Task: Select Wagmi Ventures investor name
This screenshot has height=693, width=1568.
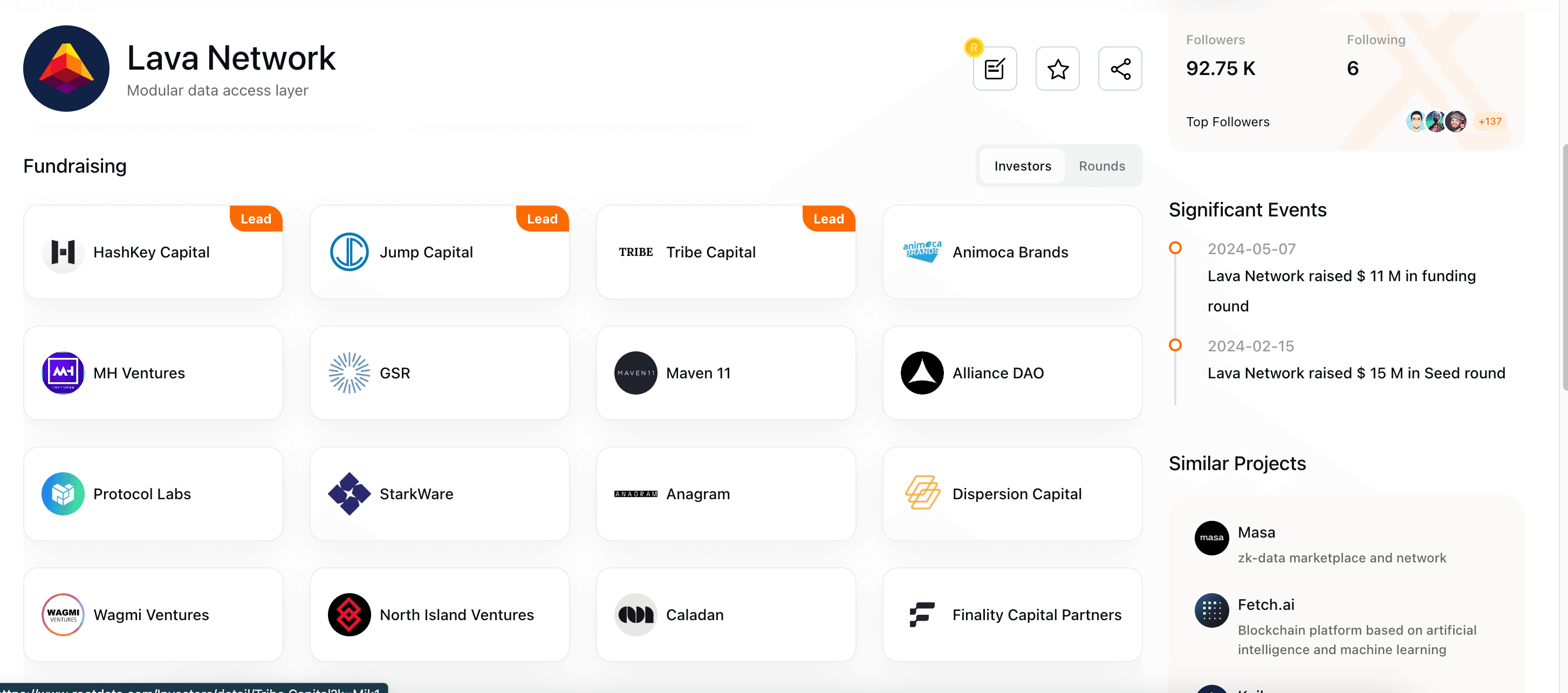Action: [x=151, y=614]
